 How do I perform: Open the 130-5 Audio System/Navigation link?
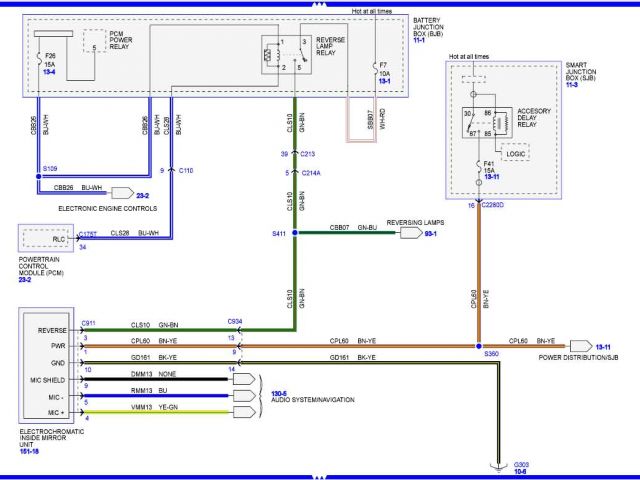click(271, 394)
